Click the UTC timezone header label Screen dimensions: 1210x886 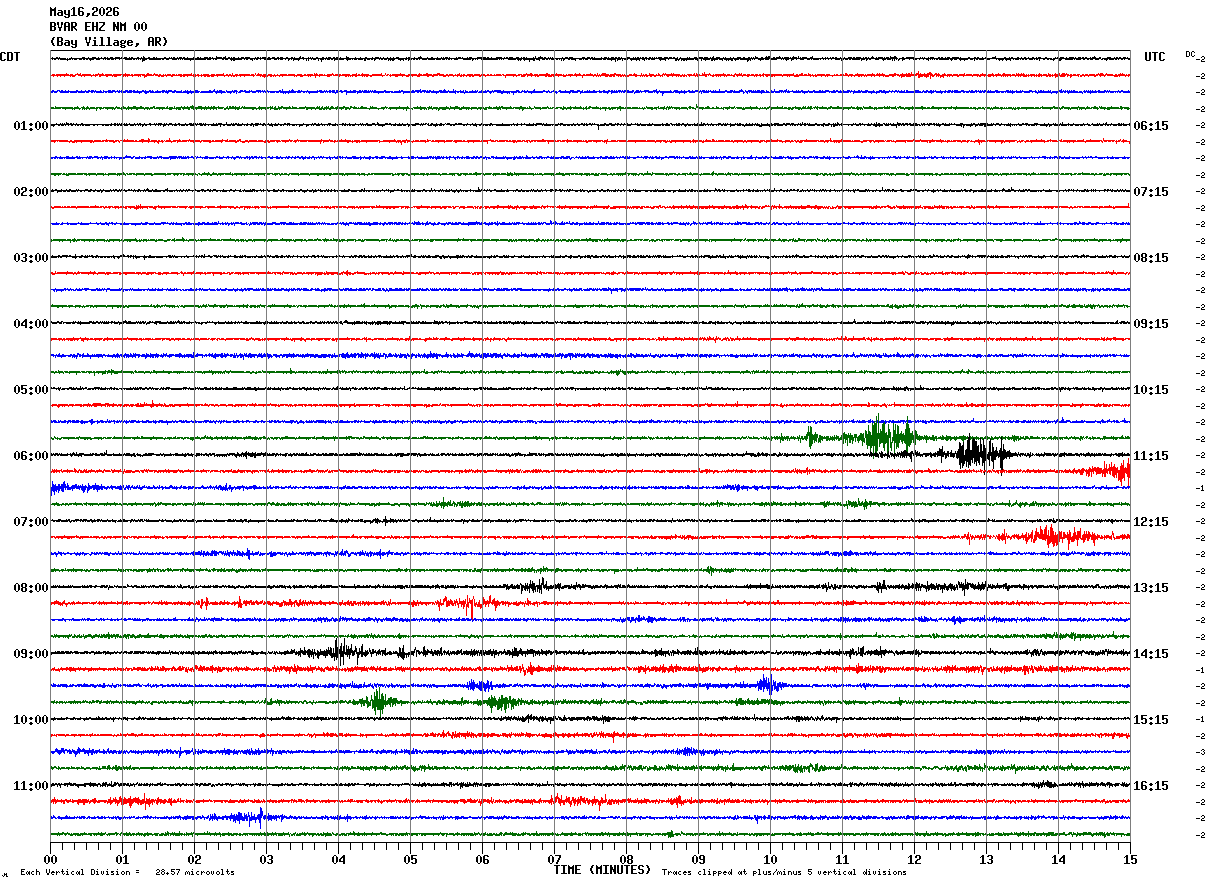(1155, 57)
